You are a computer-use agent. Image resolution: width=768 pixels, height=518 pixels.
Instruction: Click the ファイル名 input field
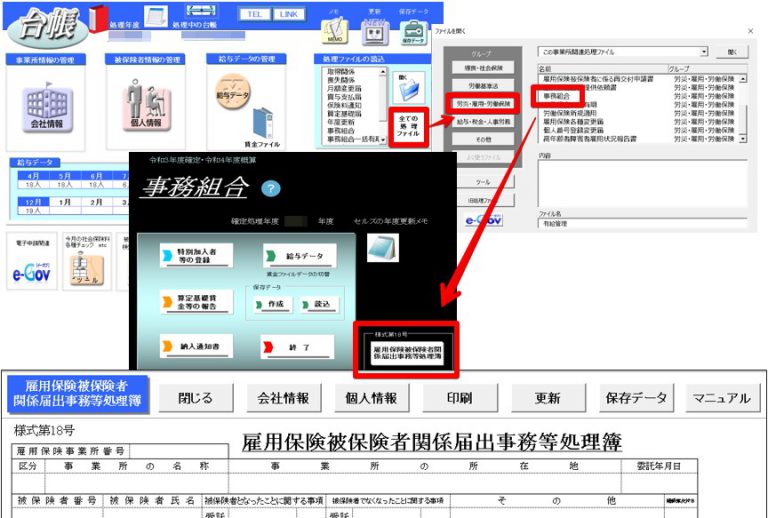(643, 223)
